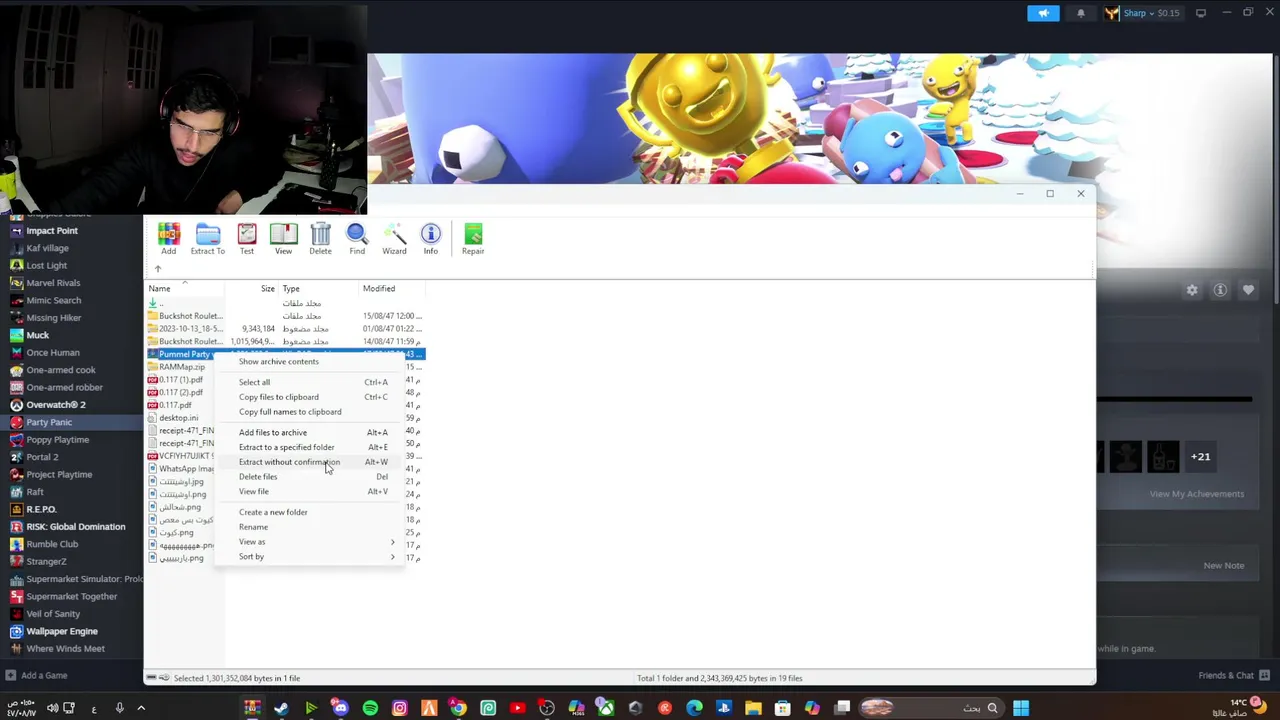Click the Windows taskbar search box
Screen dimensions: 1280x720
pyautogui.click(x=931, y=708)
